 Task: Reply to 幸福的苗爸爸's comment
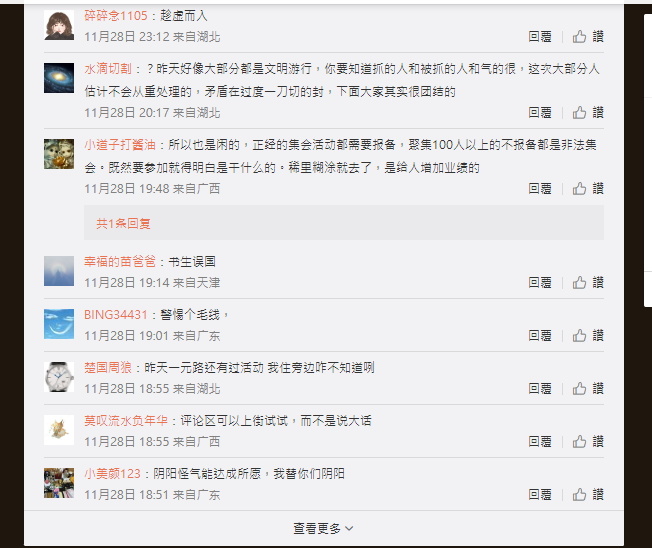[540, 283]
